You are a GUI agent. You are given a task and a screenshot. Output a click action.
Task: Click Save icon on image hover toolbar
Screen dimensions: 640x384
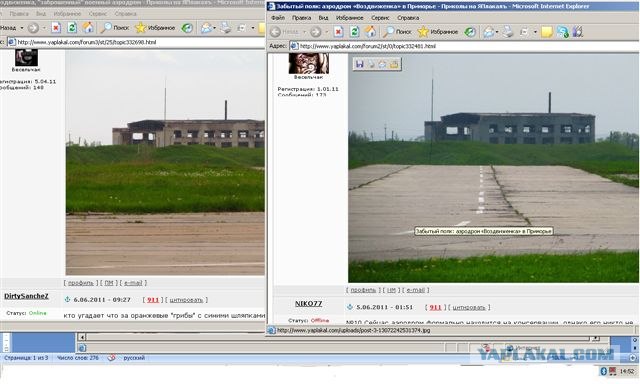(x=360, y=64)
